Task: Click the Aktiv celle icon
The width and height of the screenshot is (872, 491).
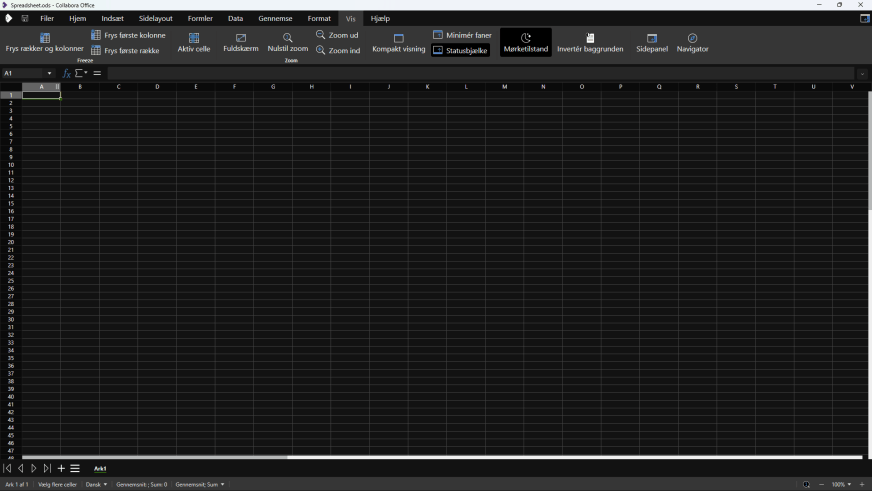Action: (194, 38)
